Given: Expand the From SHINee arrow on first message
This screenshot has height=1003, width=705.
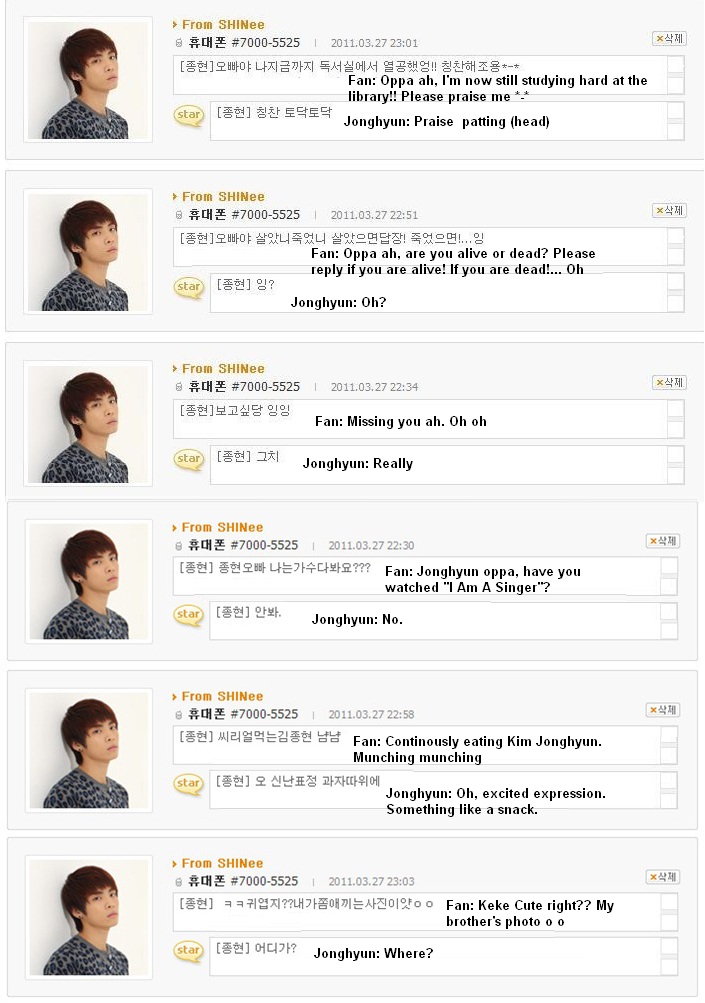Looking at the screenshot, I should (x=175, y=25).
